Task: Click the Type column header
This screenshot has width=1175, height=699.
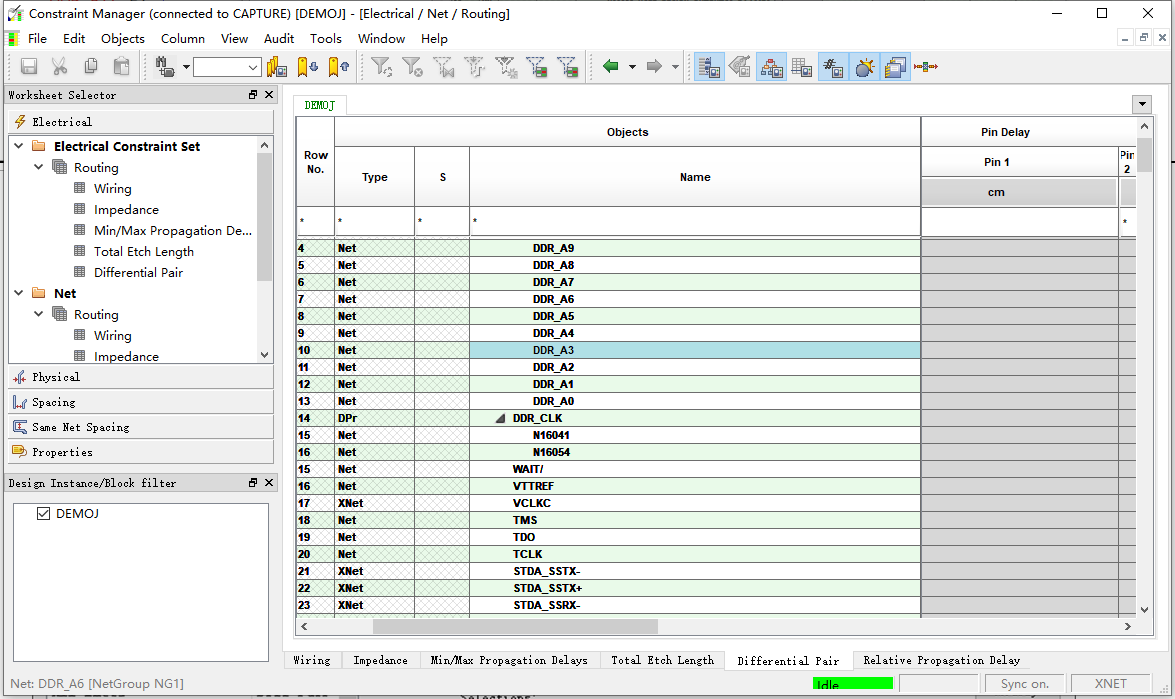Action: coord(375,177)
